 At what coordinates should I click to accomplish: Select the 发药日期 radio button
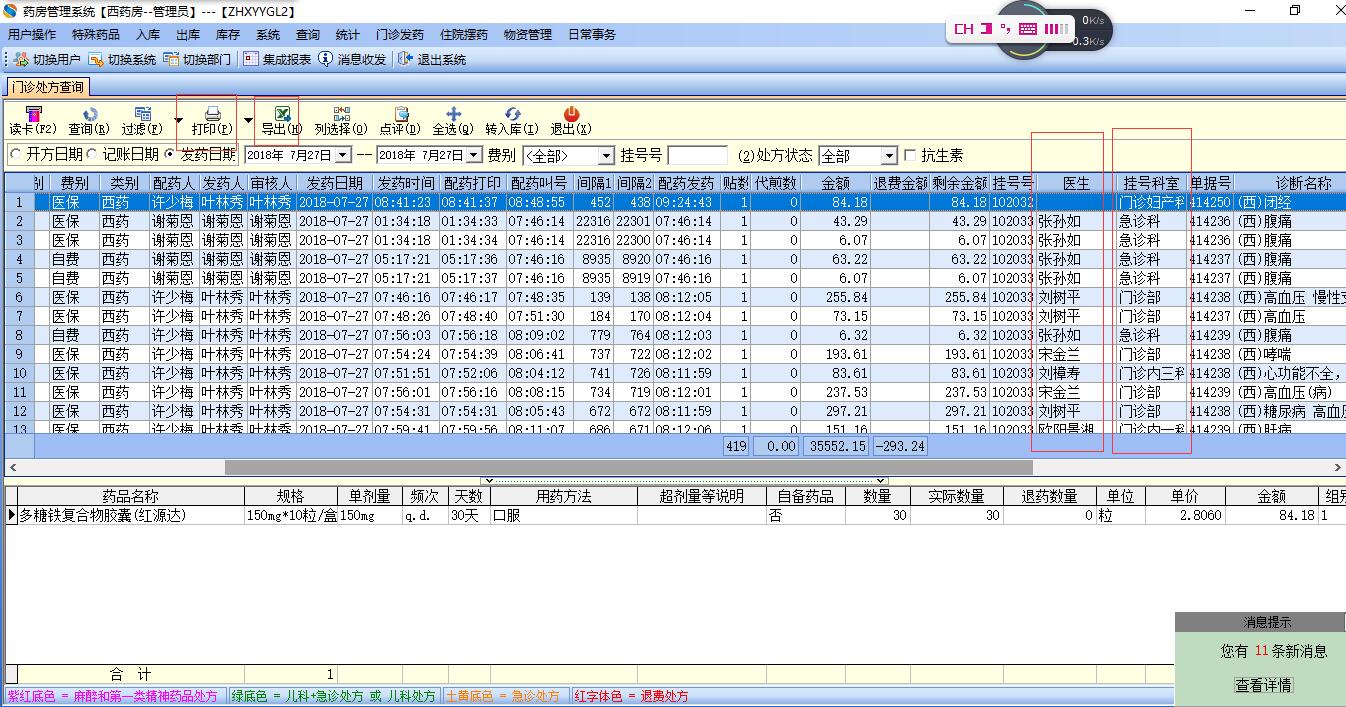169,155
